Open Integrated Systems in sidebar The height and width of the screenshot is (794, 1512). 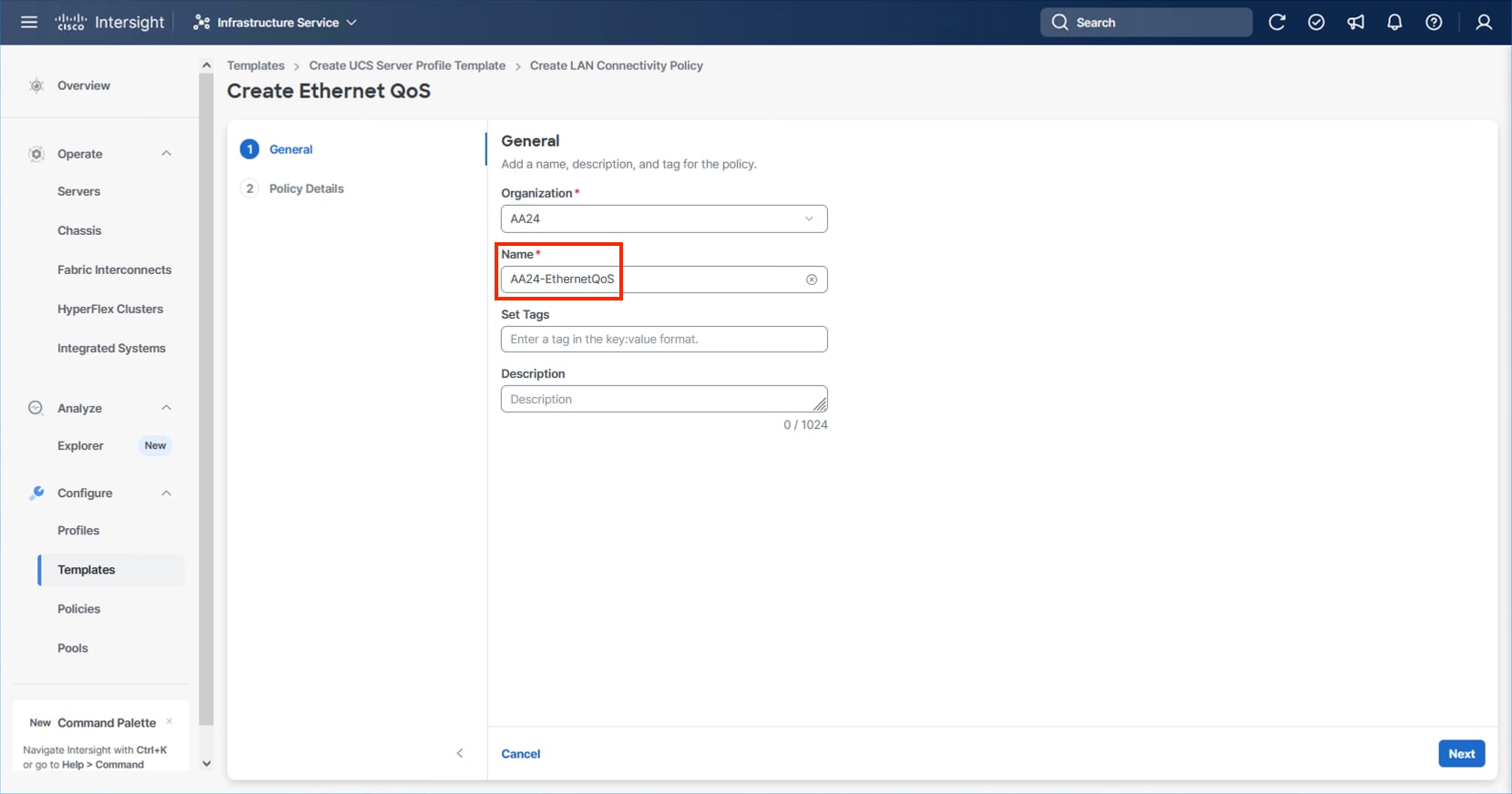(x=111, y=348)
